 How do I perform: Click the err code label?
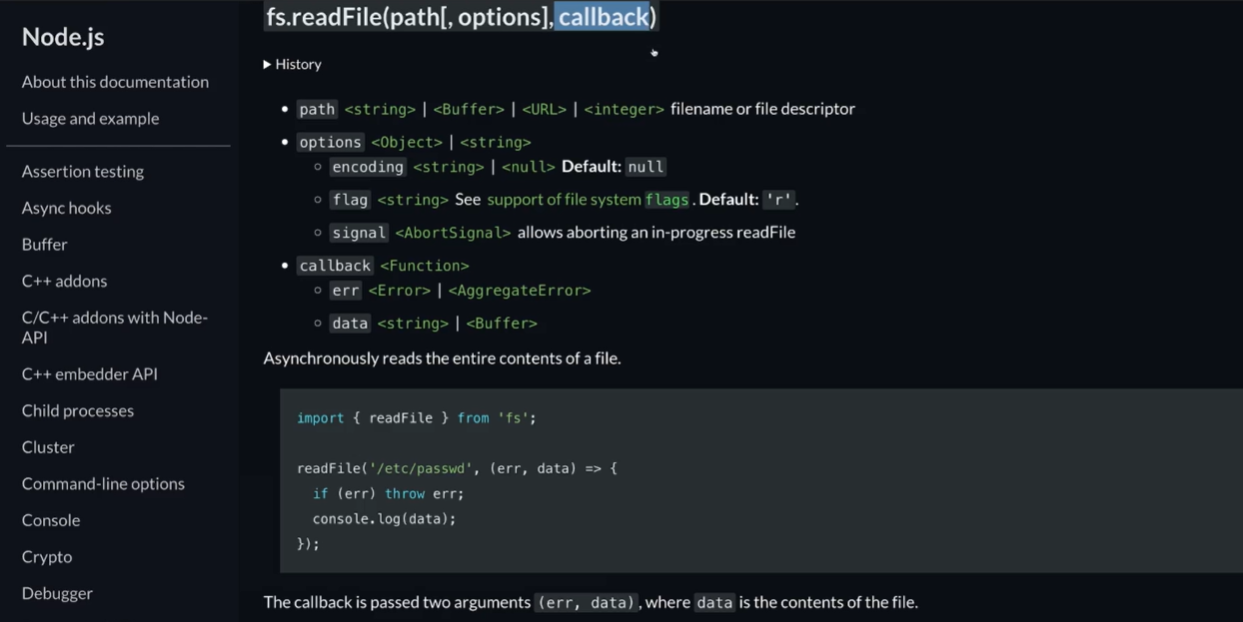345,291
